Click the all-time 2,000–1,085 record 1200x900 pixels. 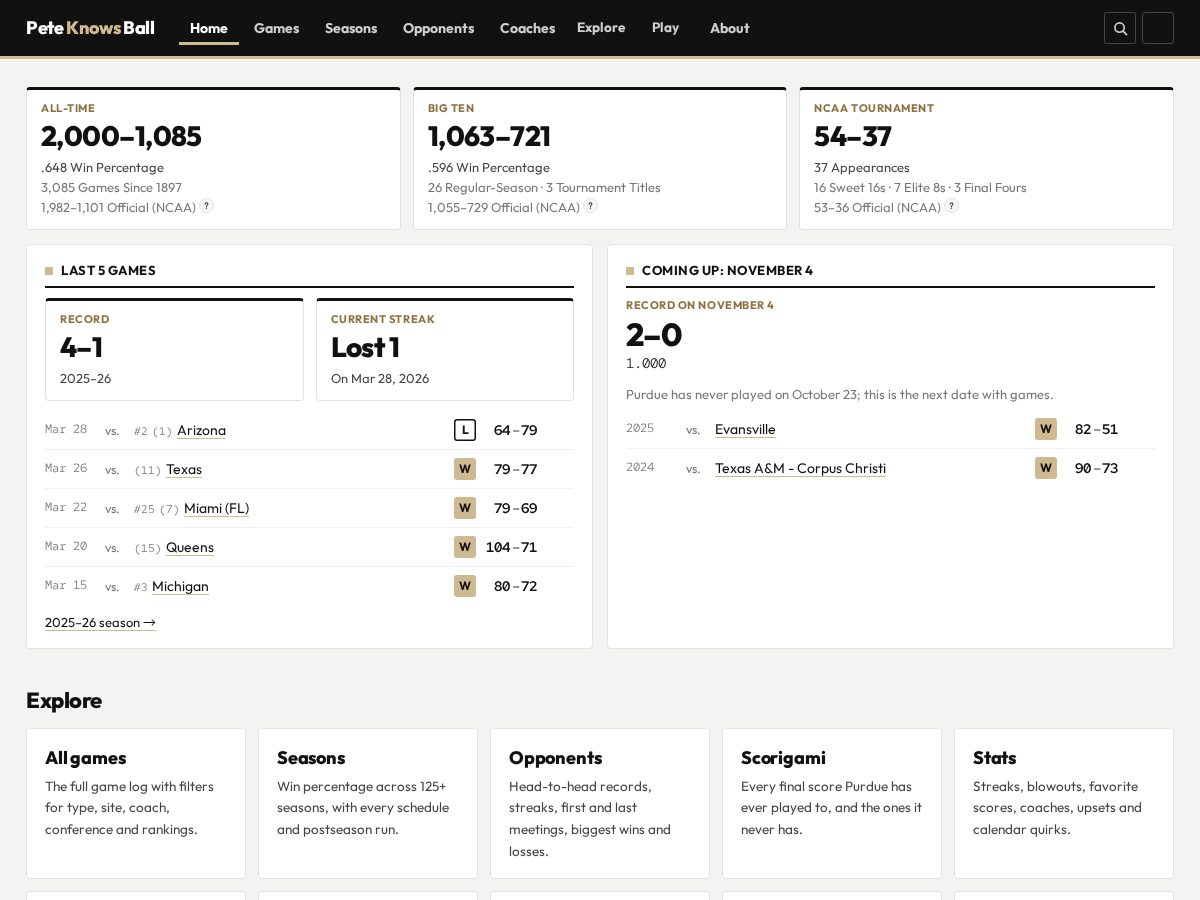tap(121, 136)
